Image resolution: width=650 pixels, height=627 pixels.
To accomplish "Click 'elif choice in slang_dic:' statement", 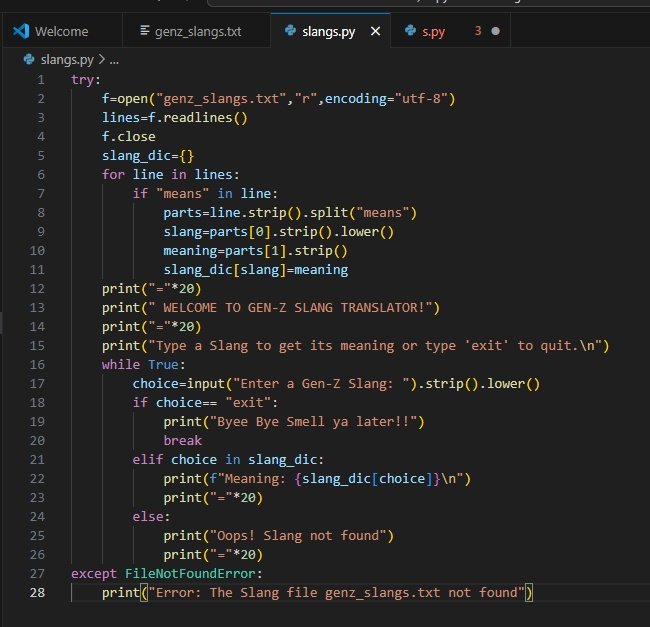I will [x=228, y=460].
